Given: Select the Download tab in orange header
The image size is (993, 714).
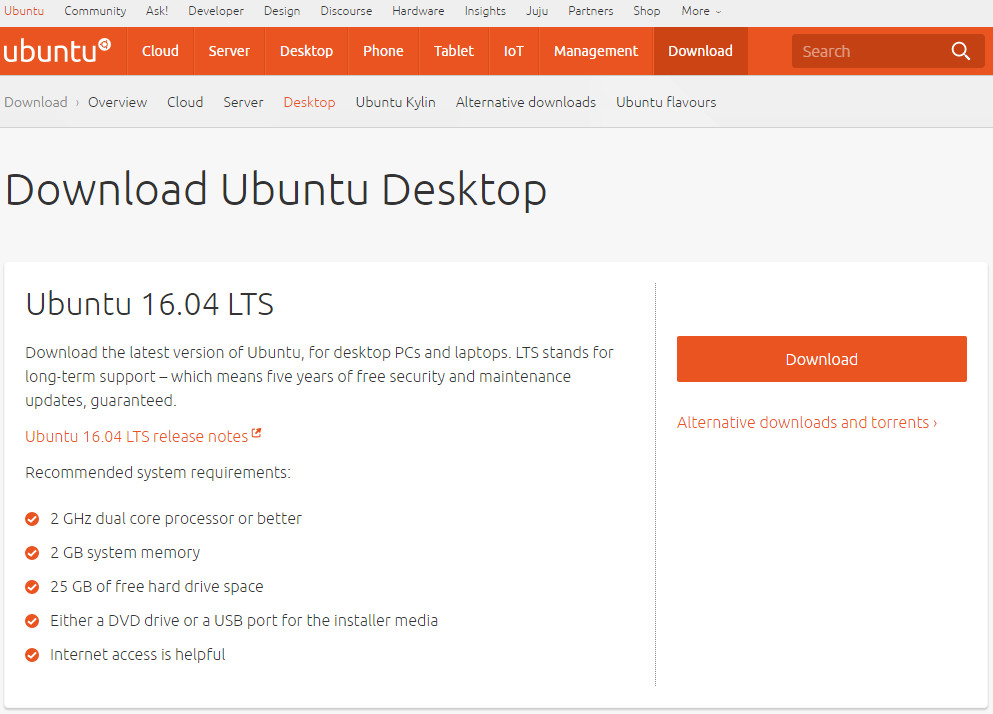Looking at the screenshot, I should [x=700, y=51].
